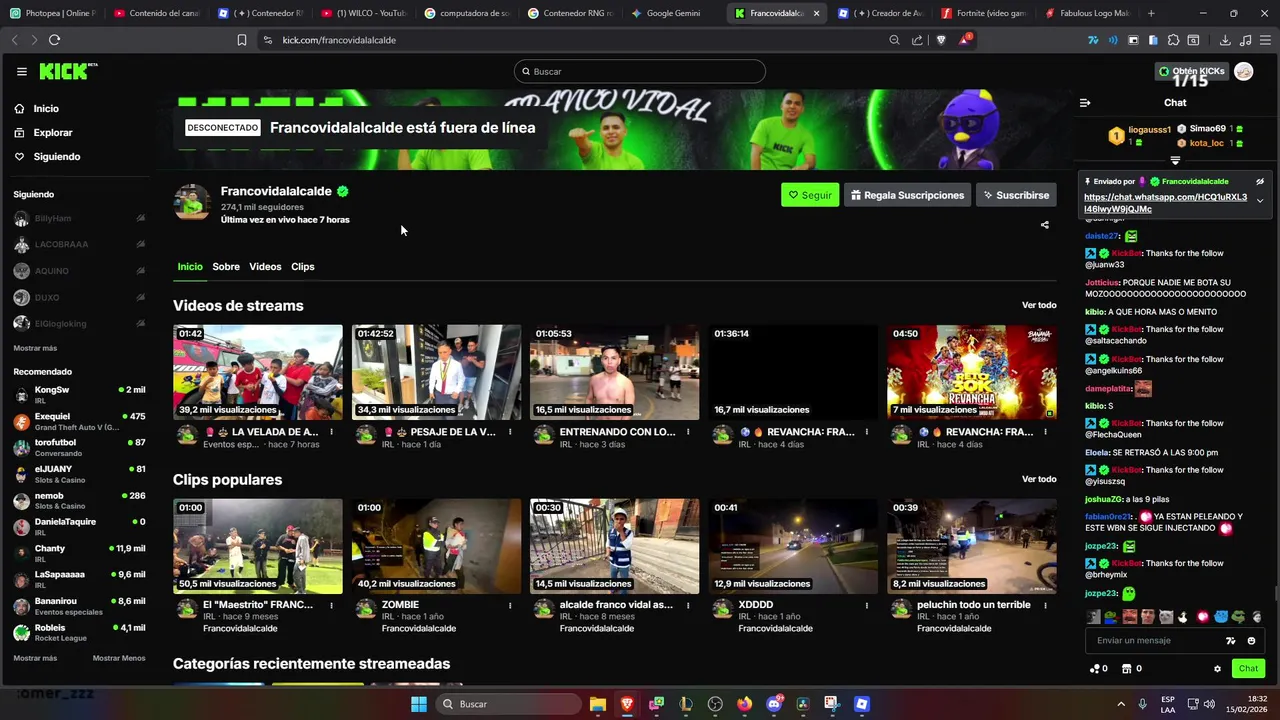The image size is (1280, 720).
Task: Click the channel share icon
Action: (1045, 225)
